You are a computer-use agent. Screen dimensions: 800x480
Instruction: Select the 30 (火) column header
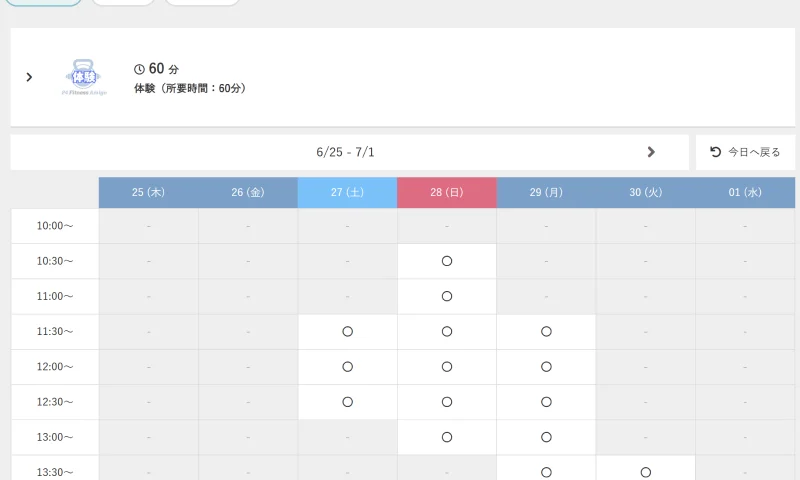tap(645, 192)
